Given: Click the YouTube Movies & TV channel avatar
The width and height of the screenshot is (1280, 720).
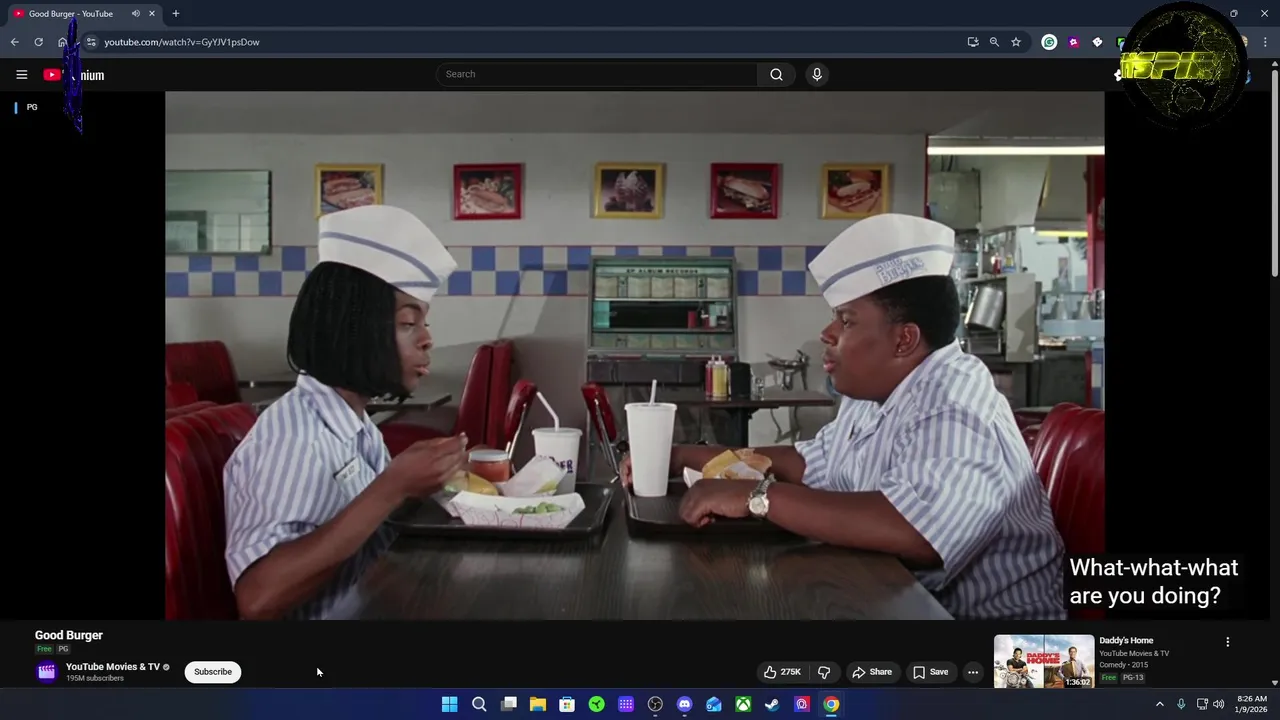Looking at the screenshot, I should pos(46,672).
